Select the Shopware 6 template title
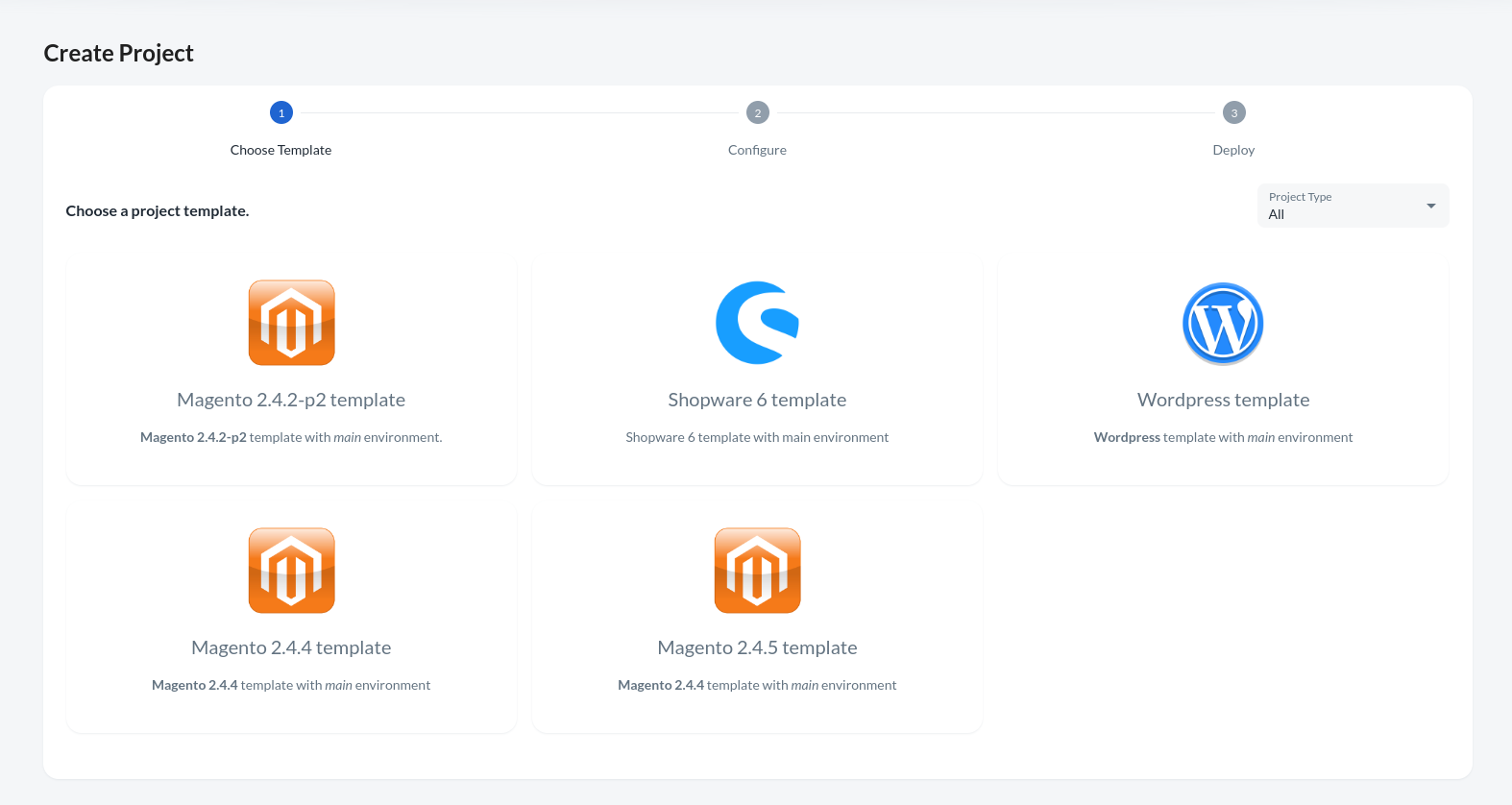This screenshot has width=1512, height=805. tap(757, 400)
